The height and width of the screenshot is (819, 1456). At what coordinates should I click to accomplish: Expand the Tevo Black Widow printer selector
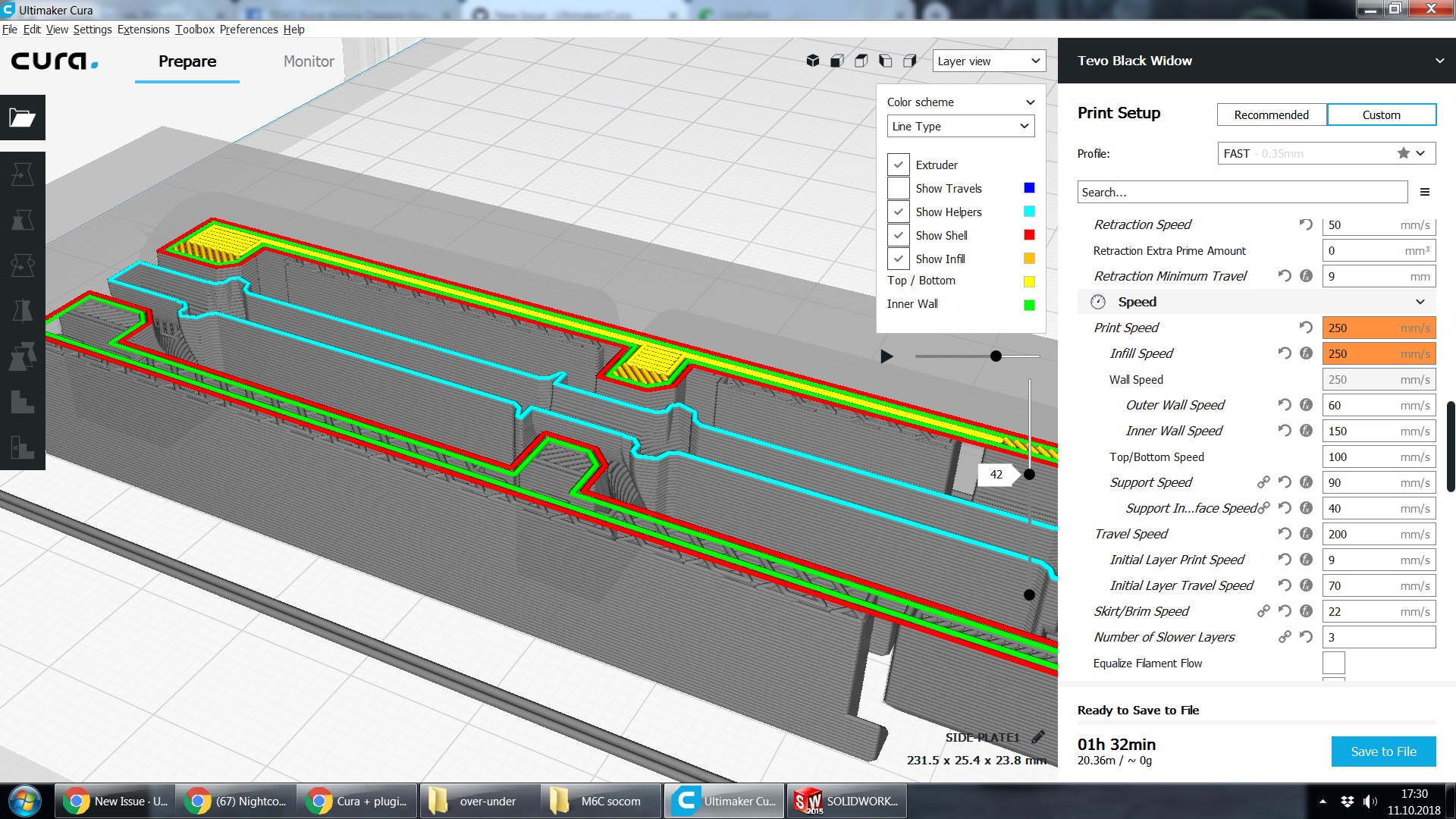coord(1257,61)
